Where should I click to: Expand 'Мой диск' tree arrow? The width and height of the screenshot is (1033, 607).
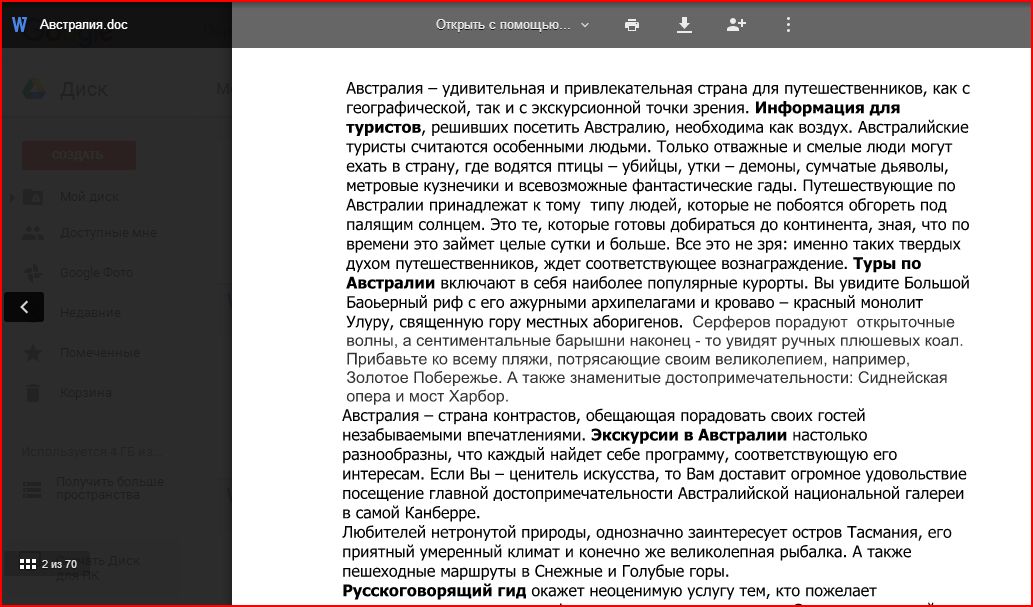12,196
